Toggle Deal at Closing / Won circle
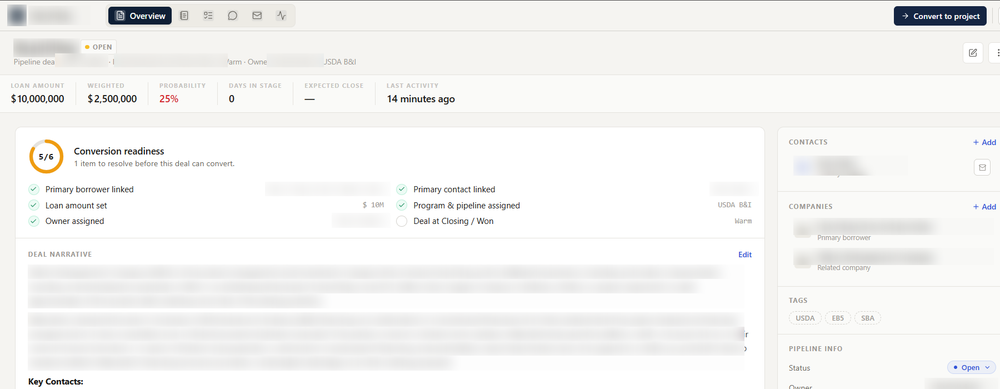Viewport: 1000px width, 389px height. tap(402, 221)
